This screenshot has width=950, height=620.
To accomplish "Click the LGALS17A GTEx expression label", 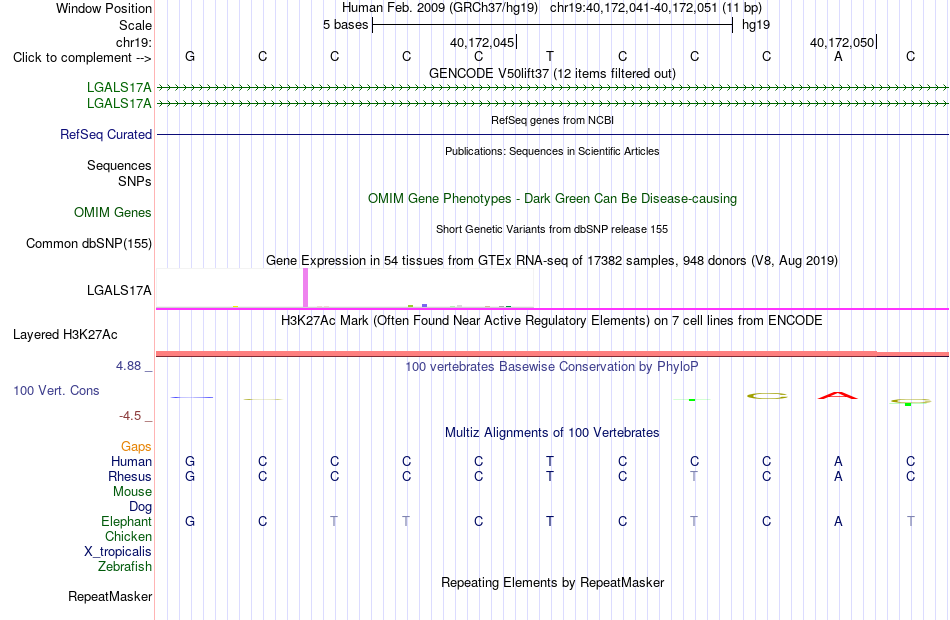I will point(119,290).
